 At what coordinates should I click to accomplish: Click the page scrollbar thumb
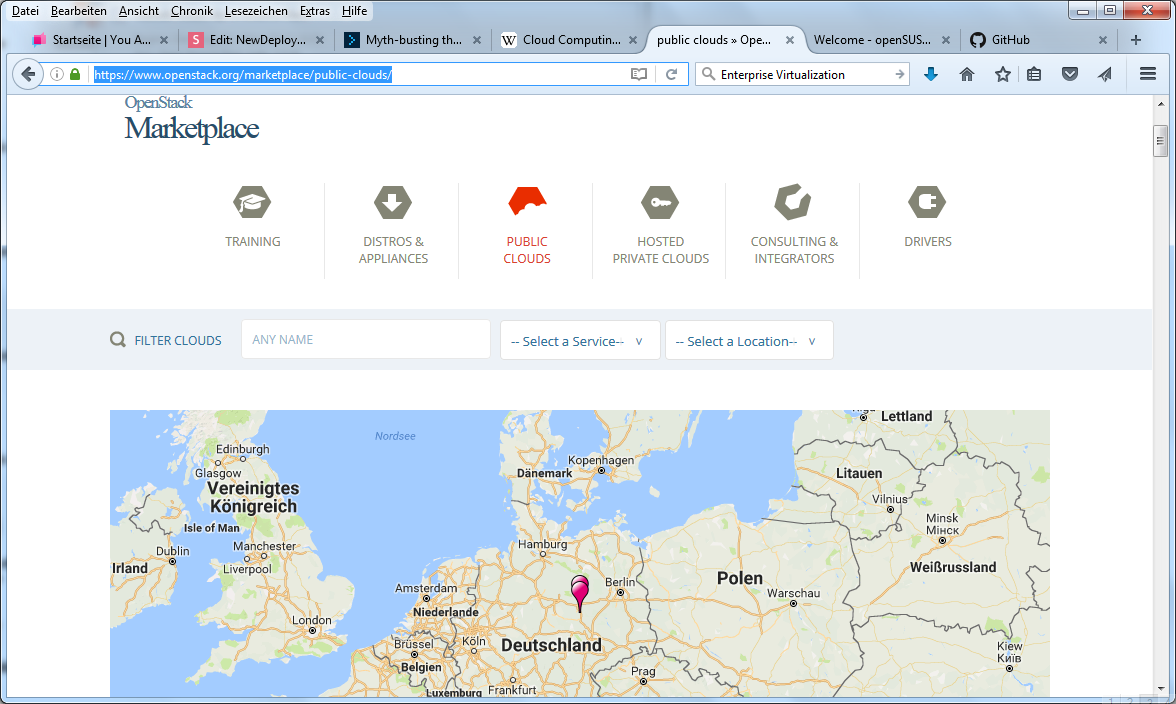1160,140
